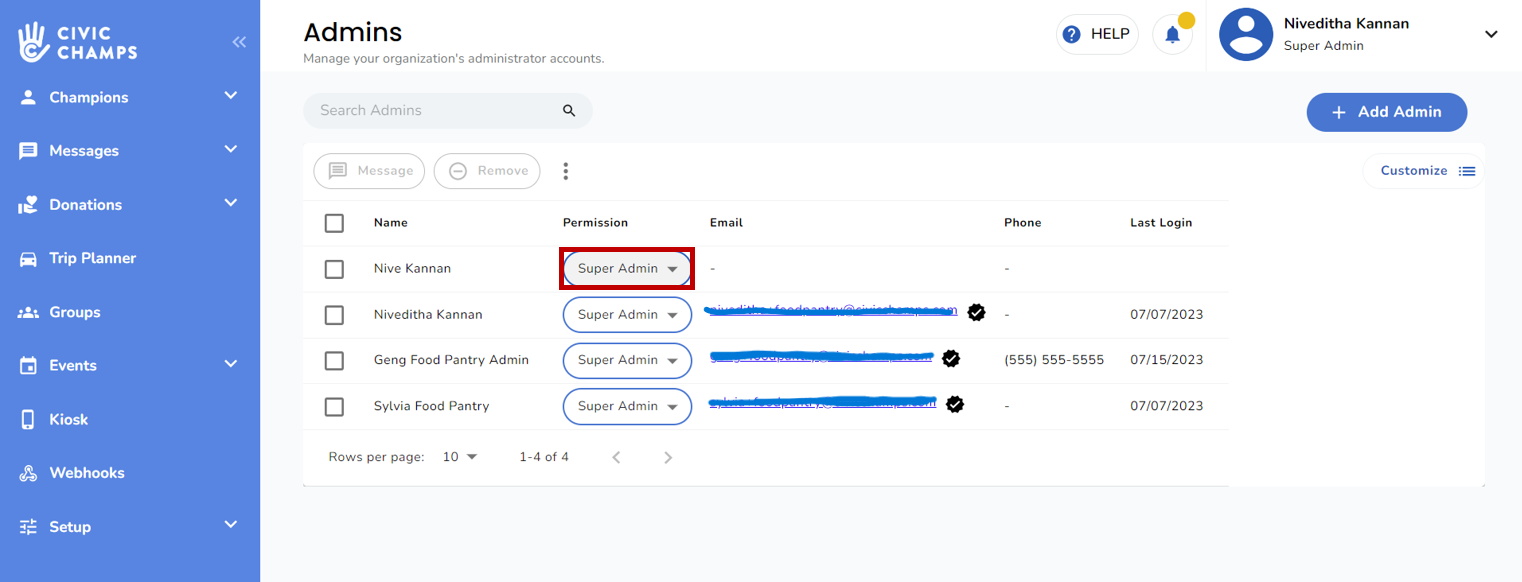
Task: Collapse the sidebar with double-chevron icon
Action: (x=239, y=42)
